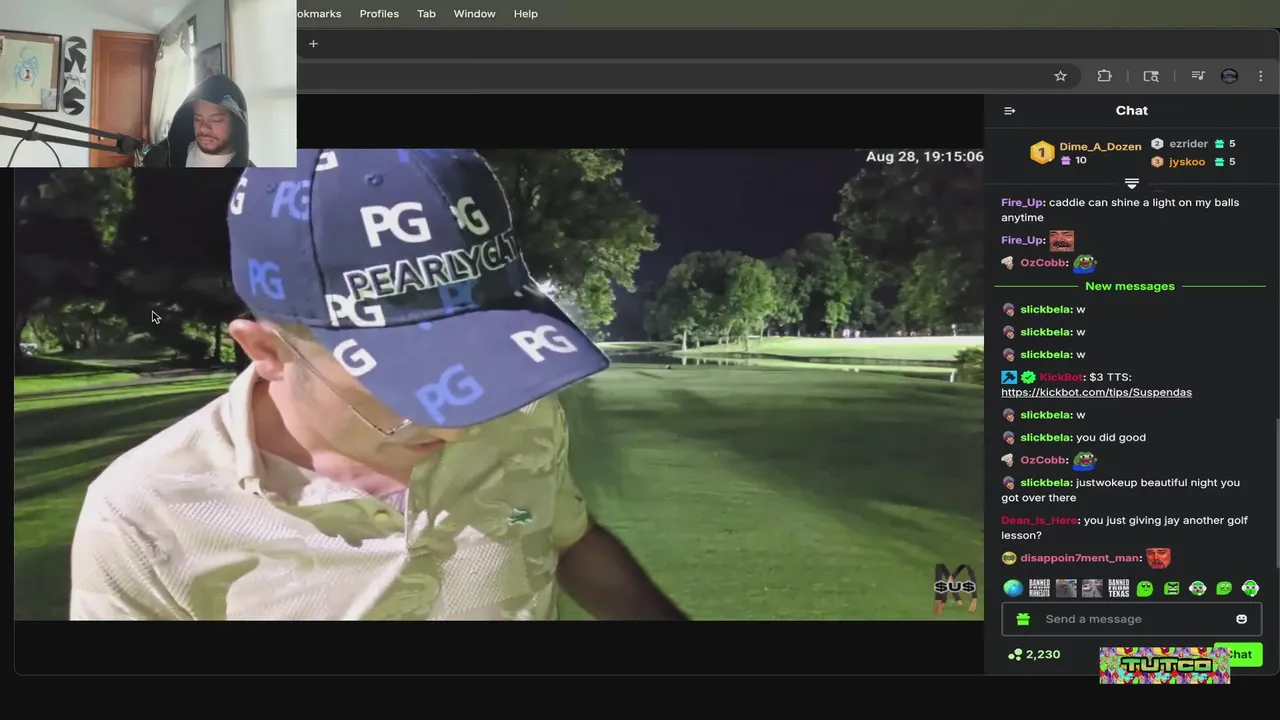Click the silver rank 2 badge by ezrider

click(1157, 143)
